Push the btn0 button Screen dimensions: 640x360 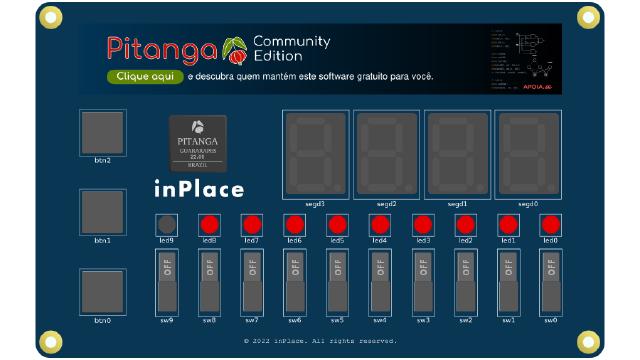tap(103, 292)
